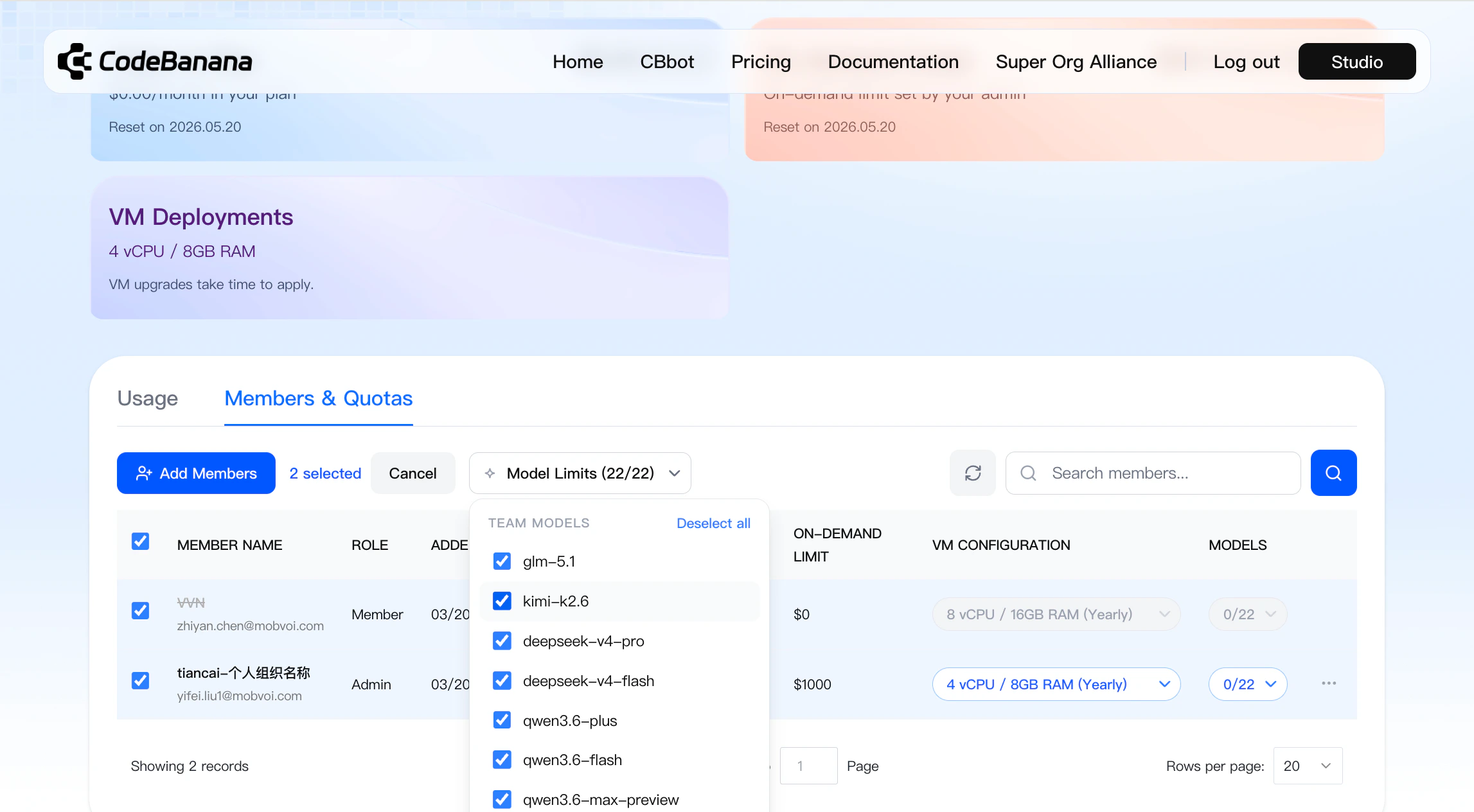Uncheck the qwen3.6-flash model checkbox
The width and height of the screenshot is (1474, 812).
pos(502,760)
